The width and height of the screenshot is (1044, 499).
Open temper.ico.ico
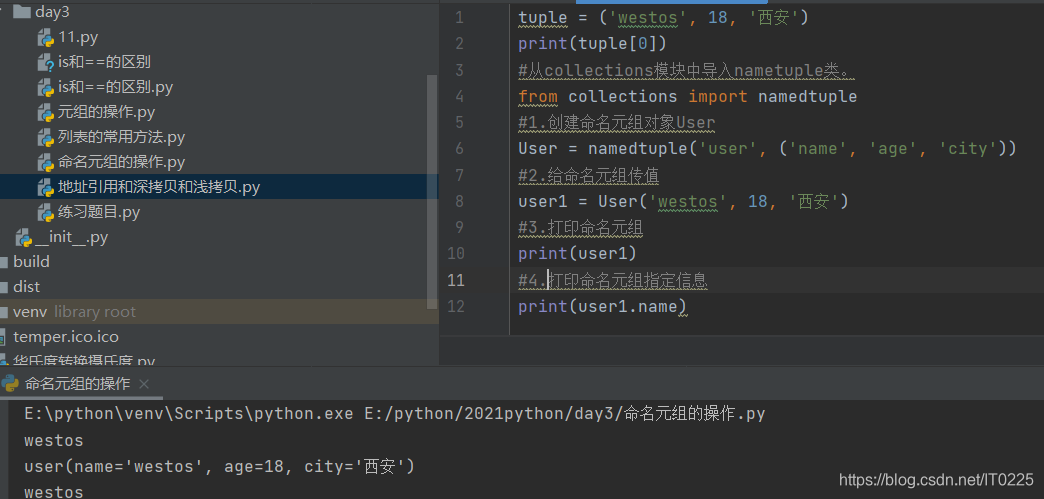(66, 336)
